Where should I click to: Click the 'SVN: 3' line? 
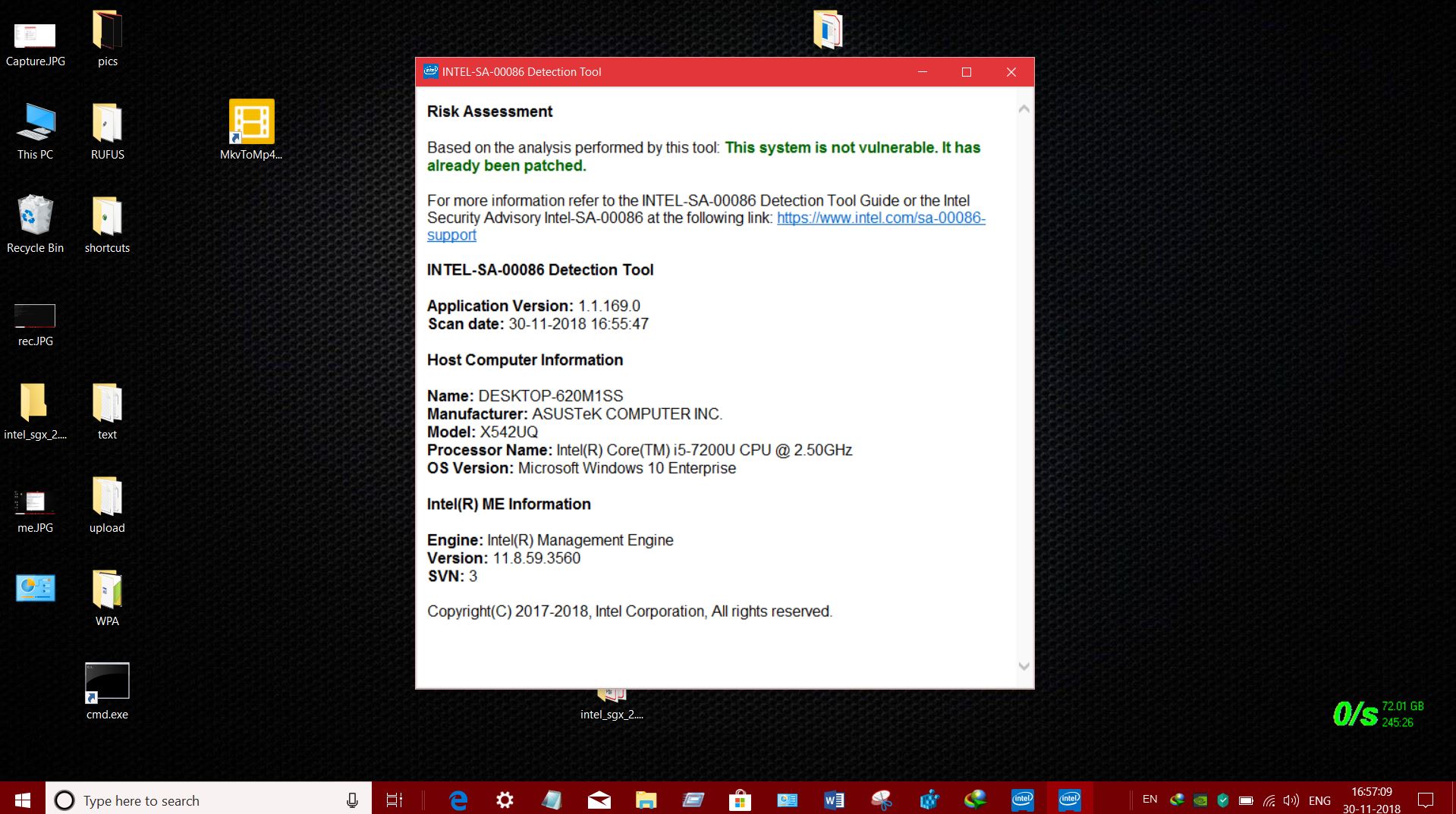pos(452,577)
